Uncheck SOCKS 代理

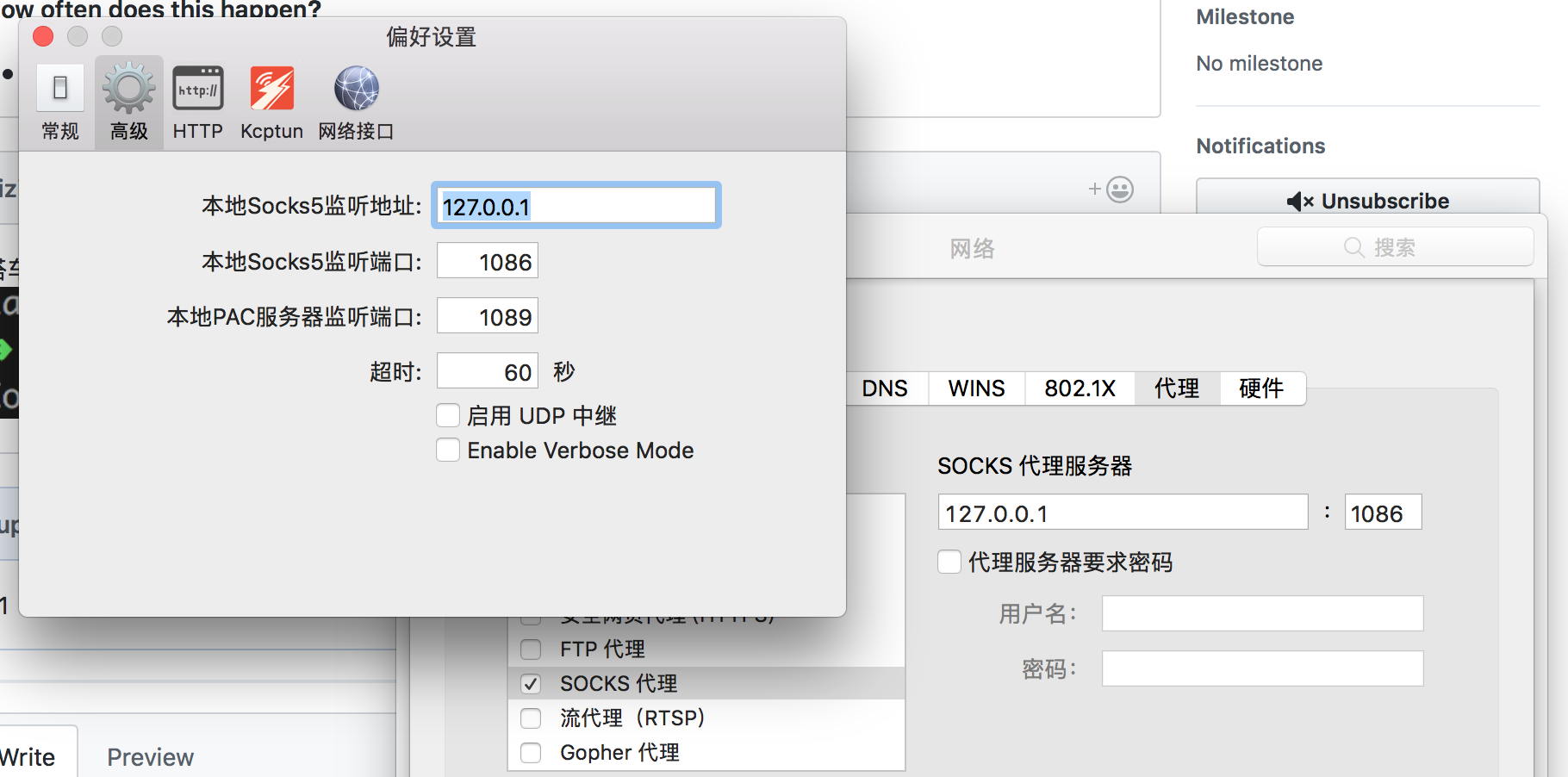tap(531, 683)
